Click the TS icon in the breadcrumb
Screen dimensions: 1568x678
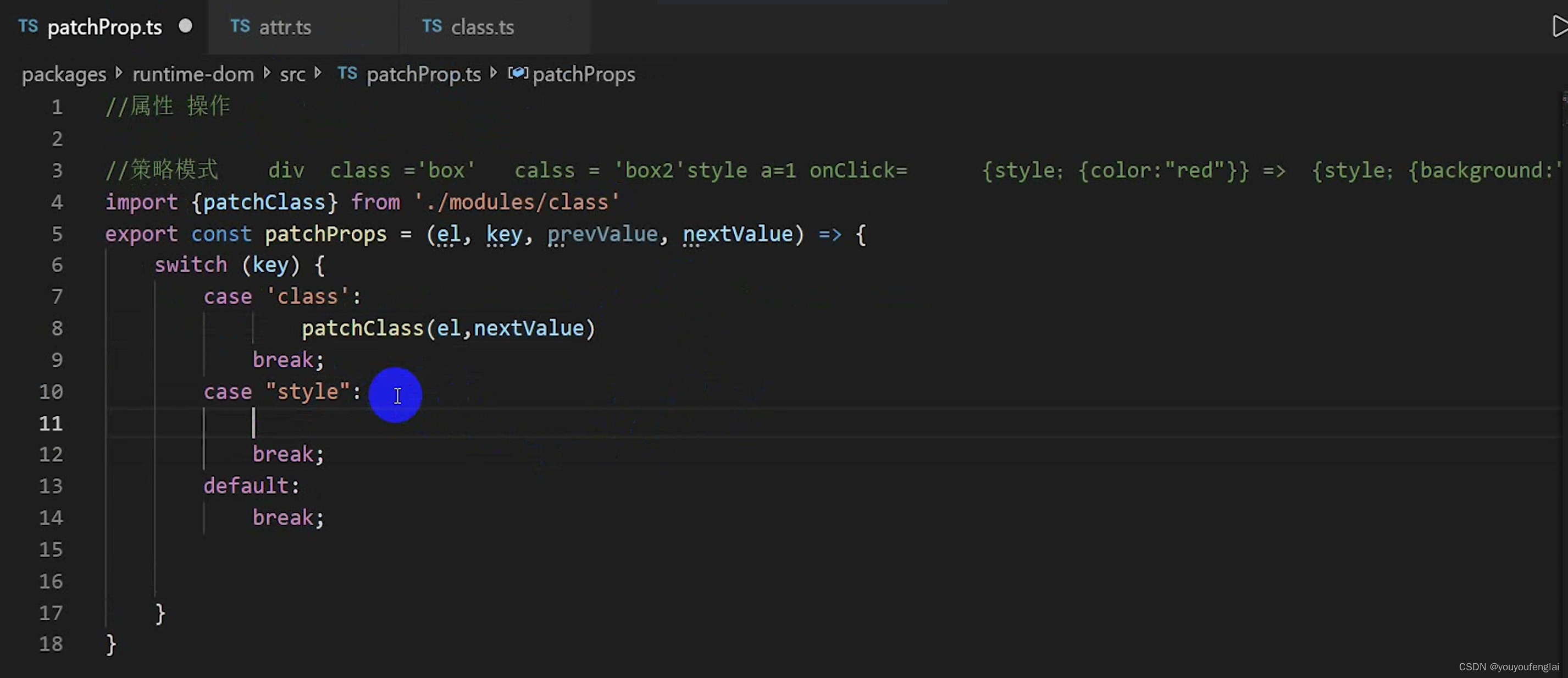(x=347, y=74)
